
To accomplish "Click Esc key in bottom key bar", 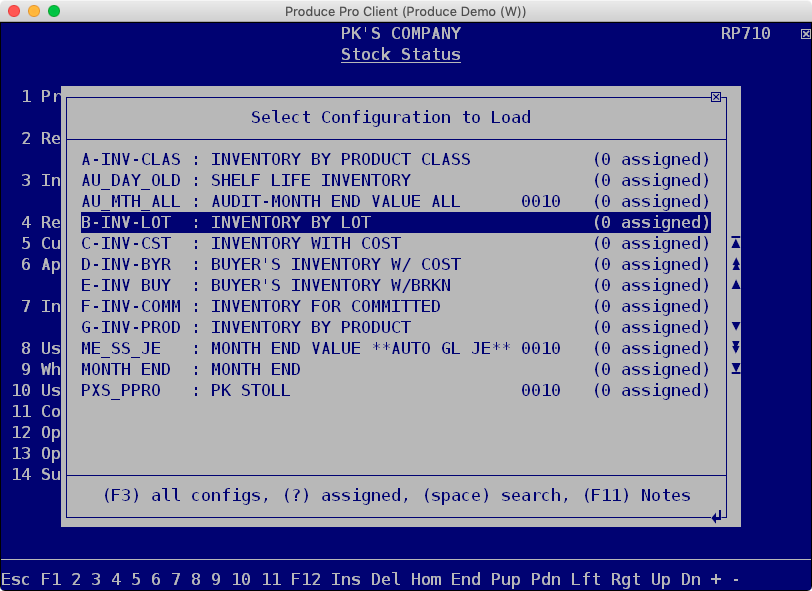I will 16,579.
